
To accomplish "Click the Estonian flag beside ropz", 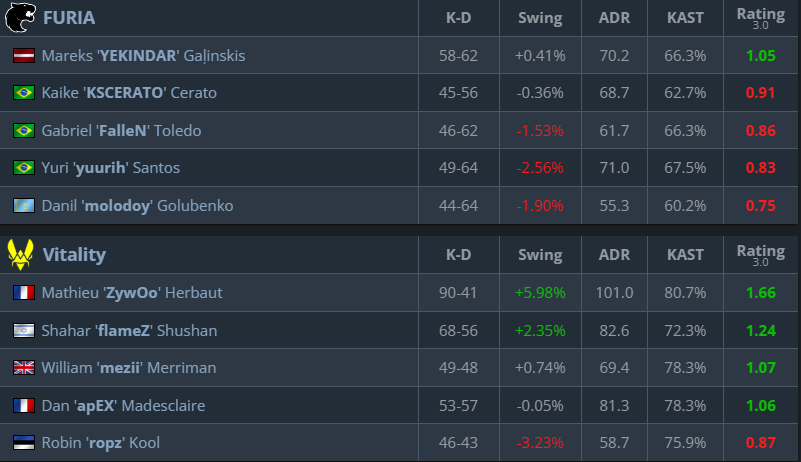I will point(24,443).
